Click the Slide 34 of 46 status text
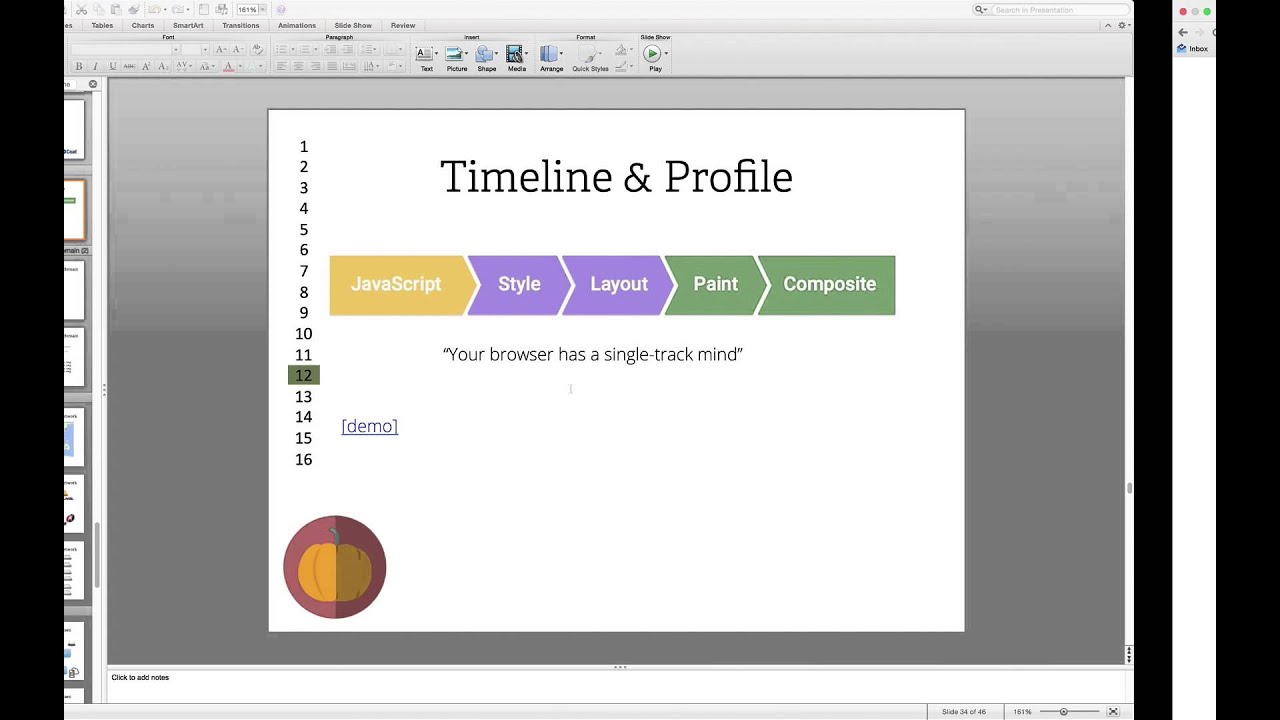Image resolution: width=1280 pixels, height=720 pixels. pos(964,712)
